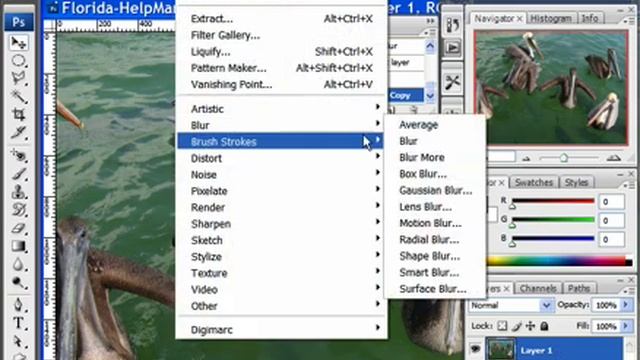Click the Layer 1 thumbnail
Image resolution: width=640 pixels, height=360 pixels.
point(501,349)
